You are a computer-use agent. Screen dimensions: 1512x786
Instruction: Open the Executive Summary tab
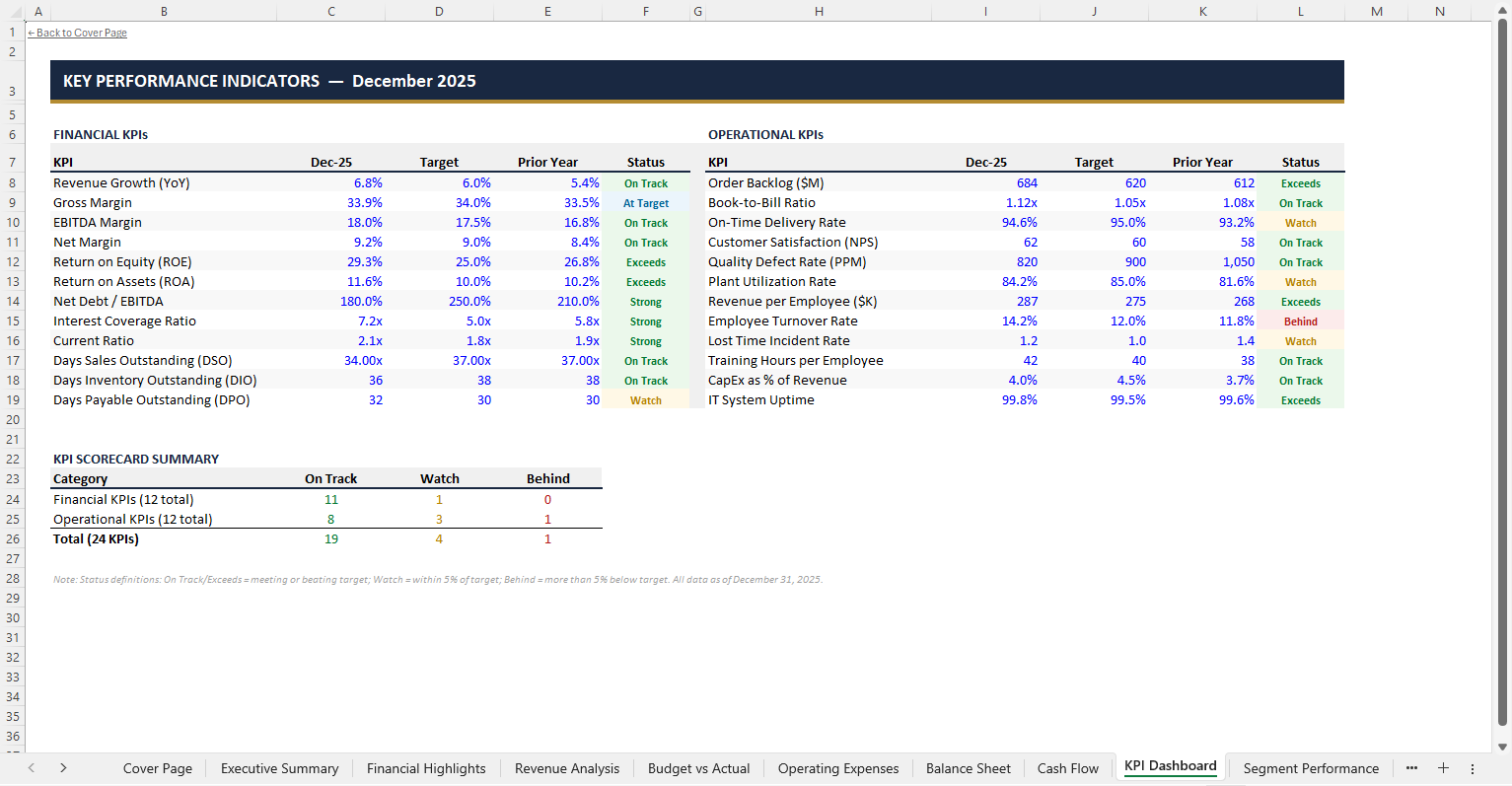click(x=279, y=768)
